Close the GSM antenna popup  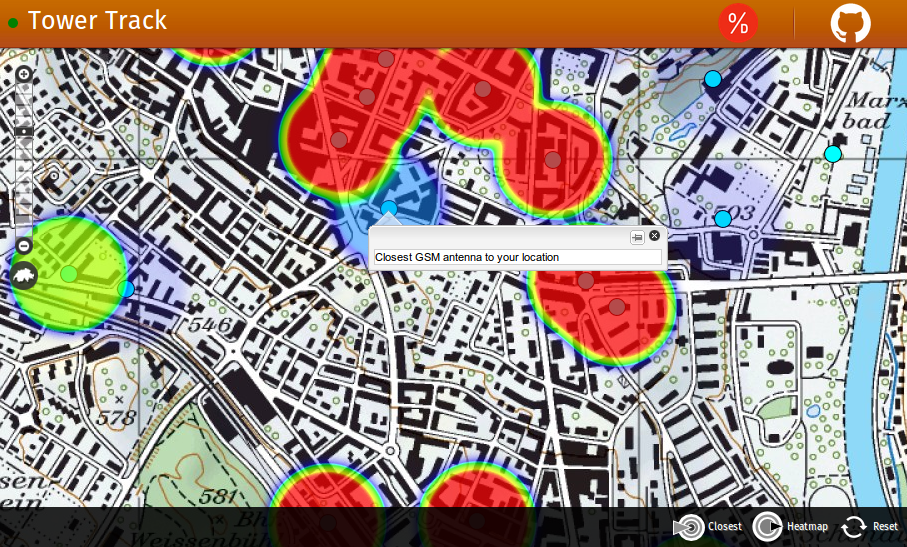(655, 236)
